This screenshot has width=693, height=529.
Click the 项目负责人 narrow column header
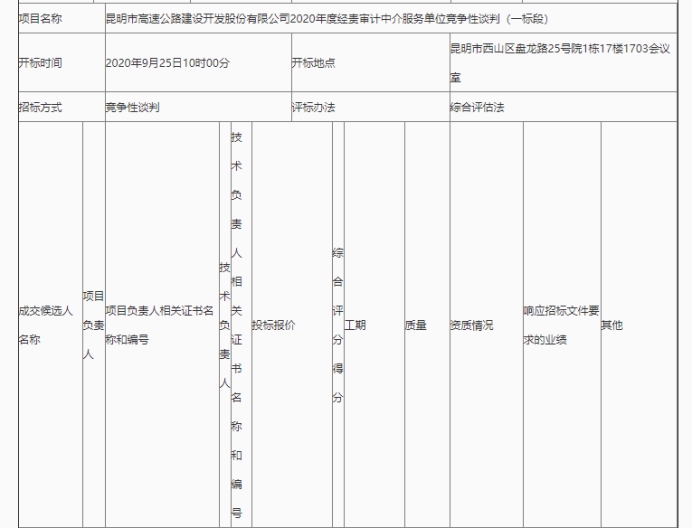(92, 325)
